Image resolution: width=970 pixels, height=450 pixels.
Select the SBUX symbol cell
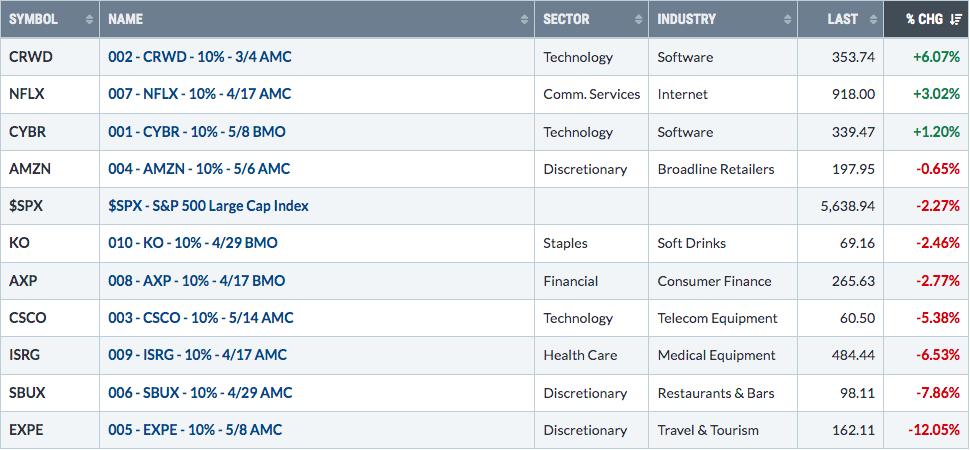tap(49, 393)
